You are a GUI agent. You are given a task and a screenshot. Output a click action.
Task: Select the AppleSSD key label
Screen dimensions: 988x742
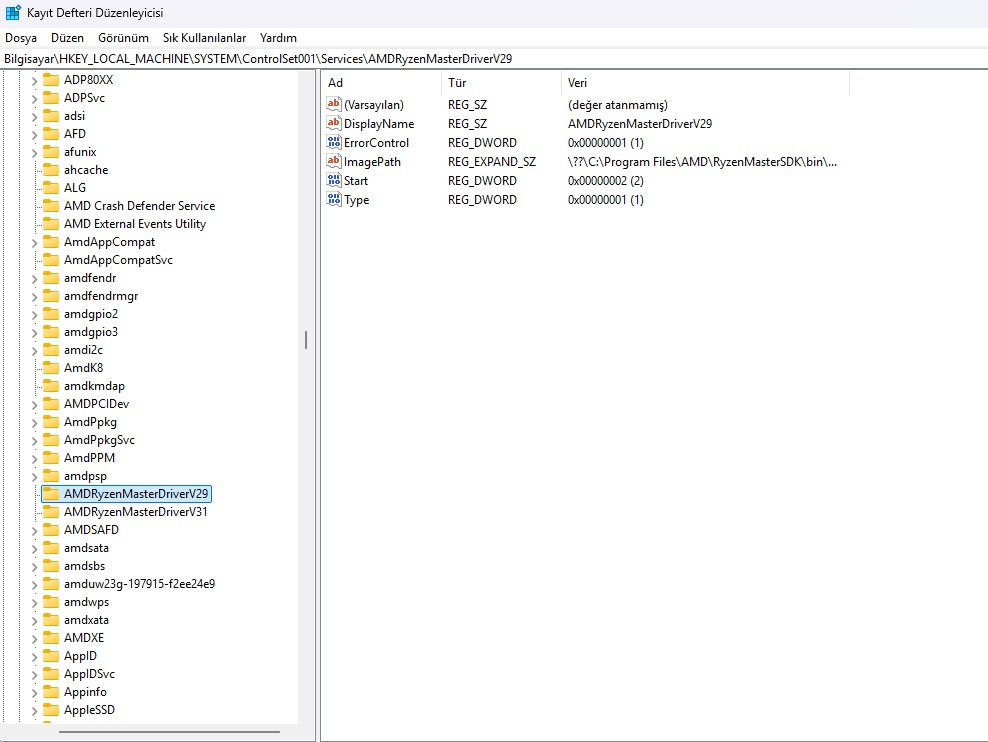pyautogui.click(x=89, y=710)
